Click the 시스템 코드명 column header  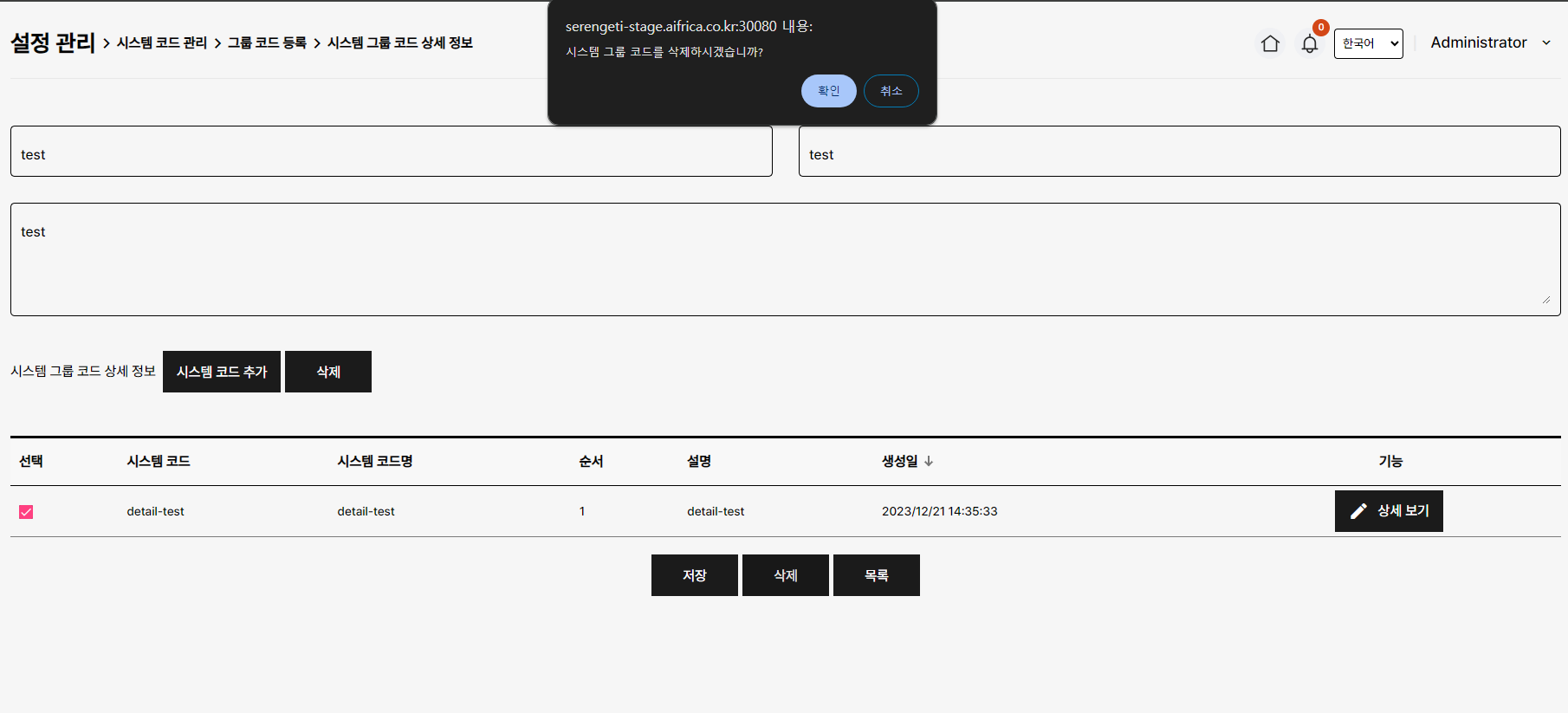(374, 462)
